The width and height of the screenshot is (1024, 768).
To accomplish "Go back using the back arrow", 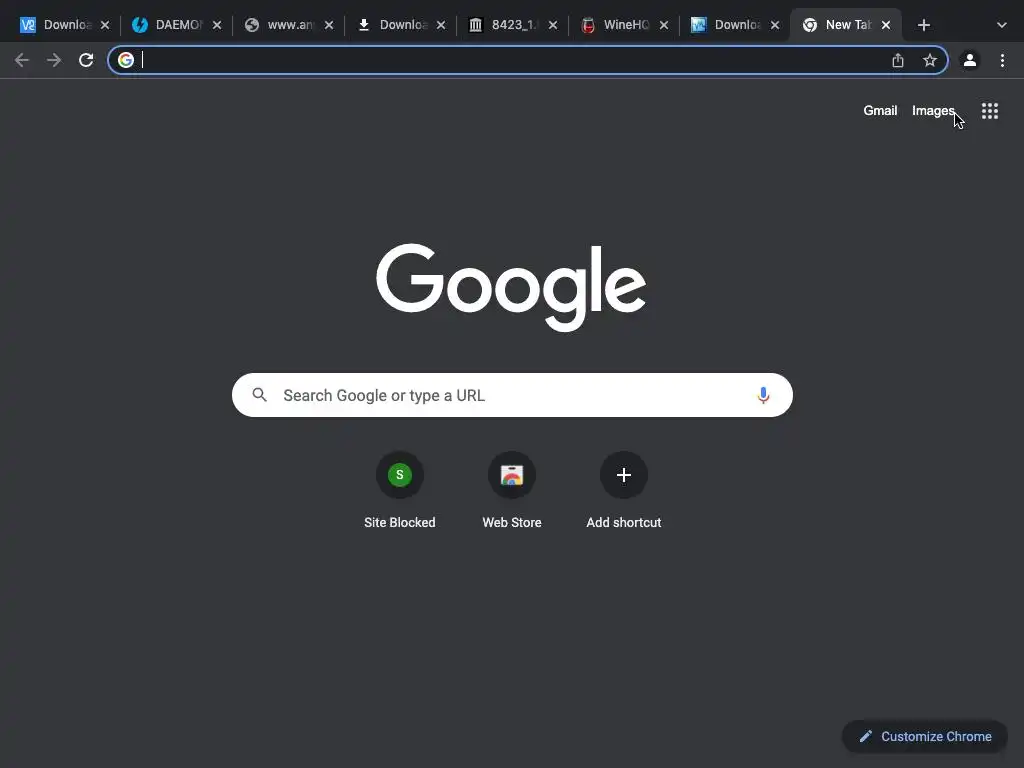I will coord(22,60).
